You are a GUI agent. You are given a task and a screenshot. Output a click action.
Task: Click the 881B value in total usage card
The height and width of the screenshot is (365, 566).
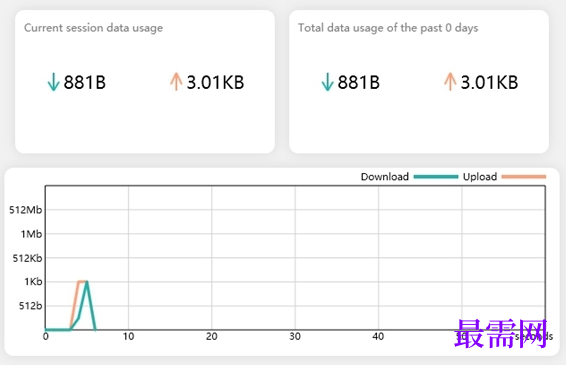pyautogui.click(x=359, y=82)
